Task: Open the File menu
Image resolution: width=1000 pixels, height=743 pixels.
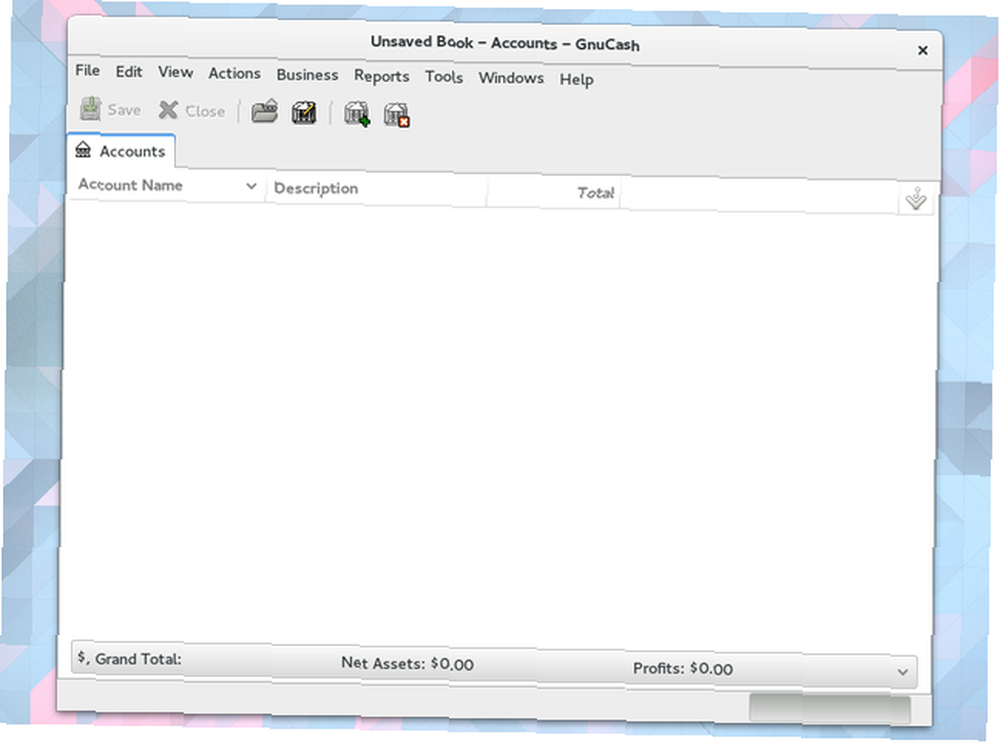Action: pyautogui.click(x=87, y=70)
